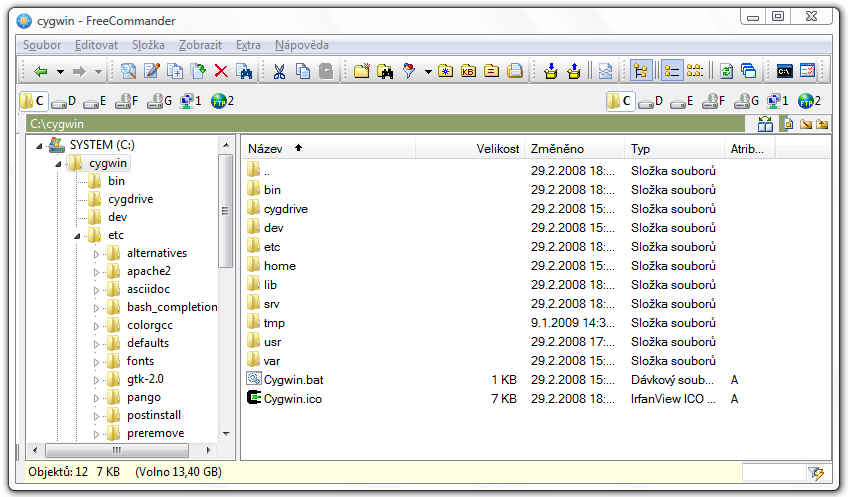This screenshot has width=850, height=497.
Task: Click the wavy document toolbar icon
Action: [606, 71]
